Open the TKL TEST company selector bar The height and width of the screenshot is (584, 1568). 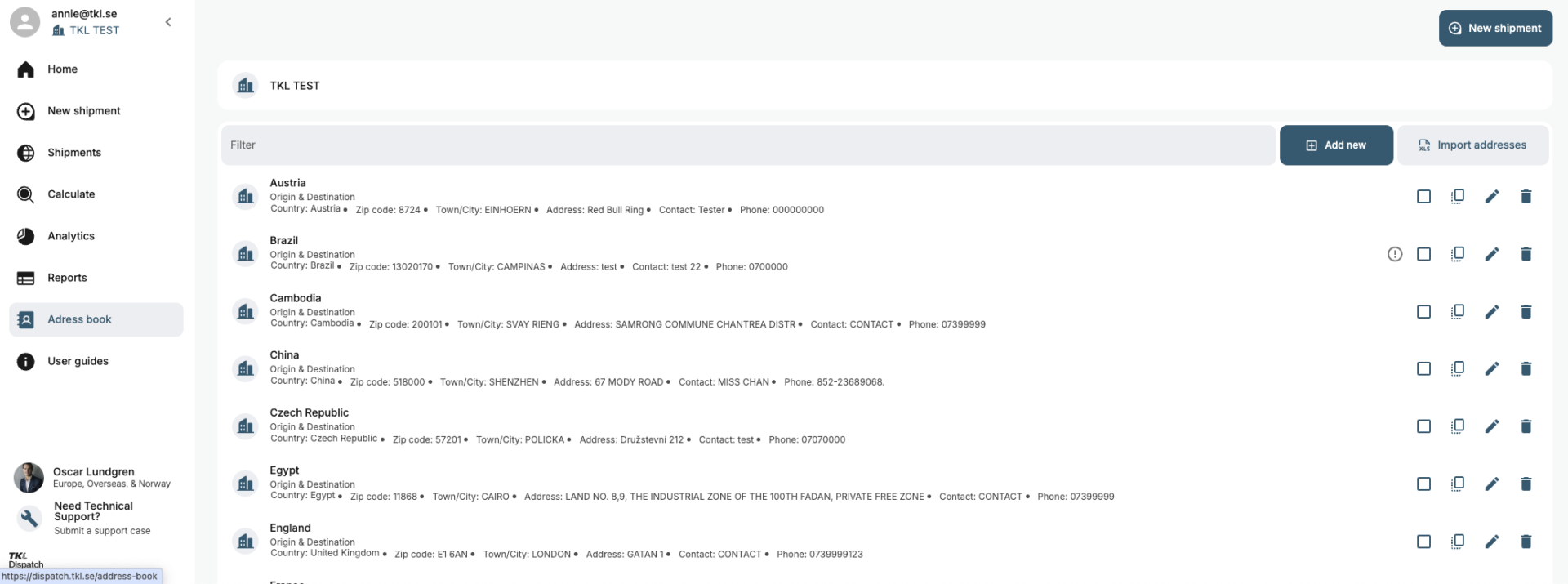click(x=884, y=86)
